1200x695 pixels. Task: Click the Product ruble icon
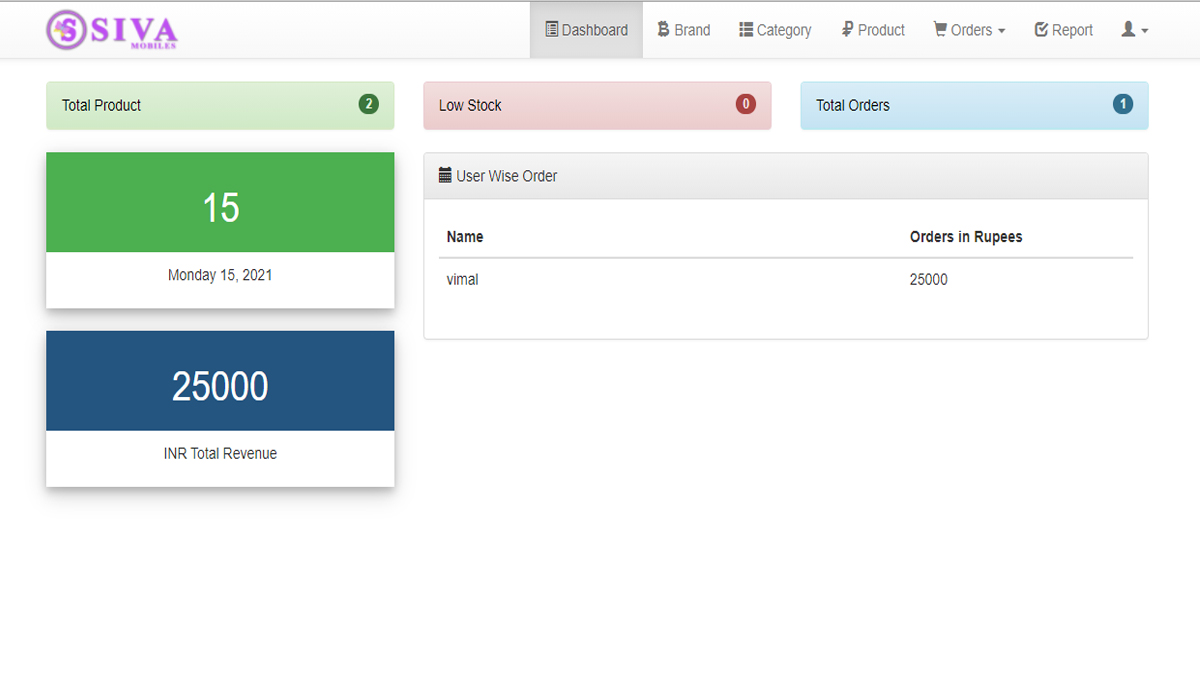click(x=847, y=30)
